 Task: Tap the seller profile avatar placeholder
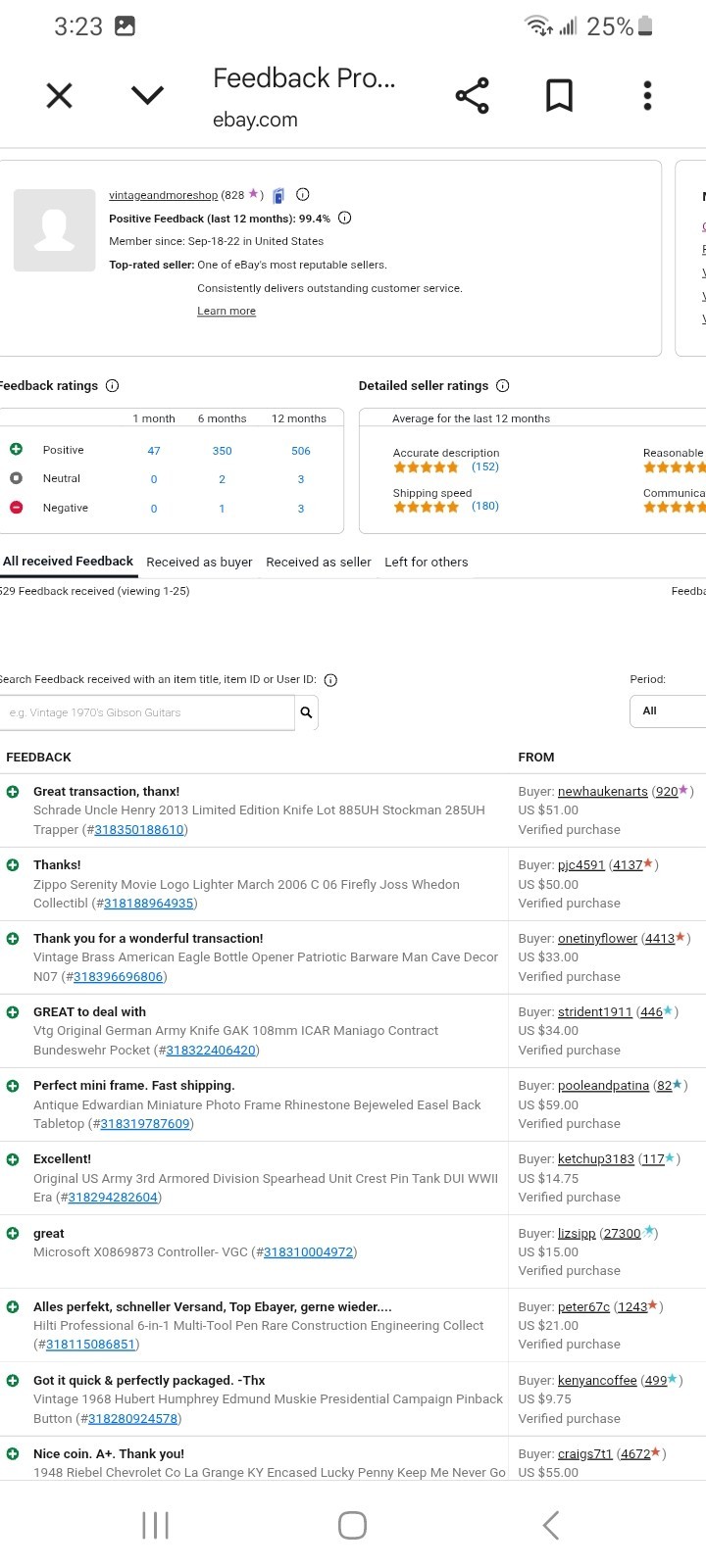coord(54,230)
